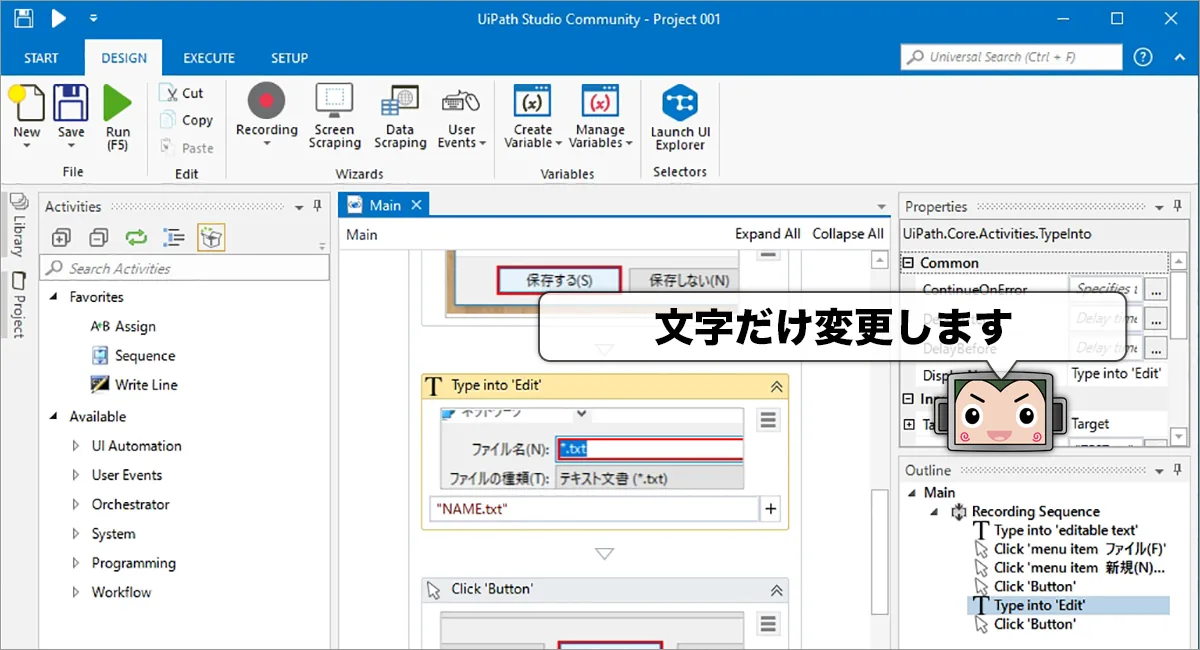Open the Type into 'Edit' options menu
This screenshot has width=1200, height=650.
767,420
